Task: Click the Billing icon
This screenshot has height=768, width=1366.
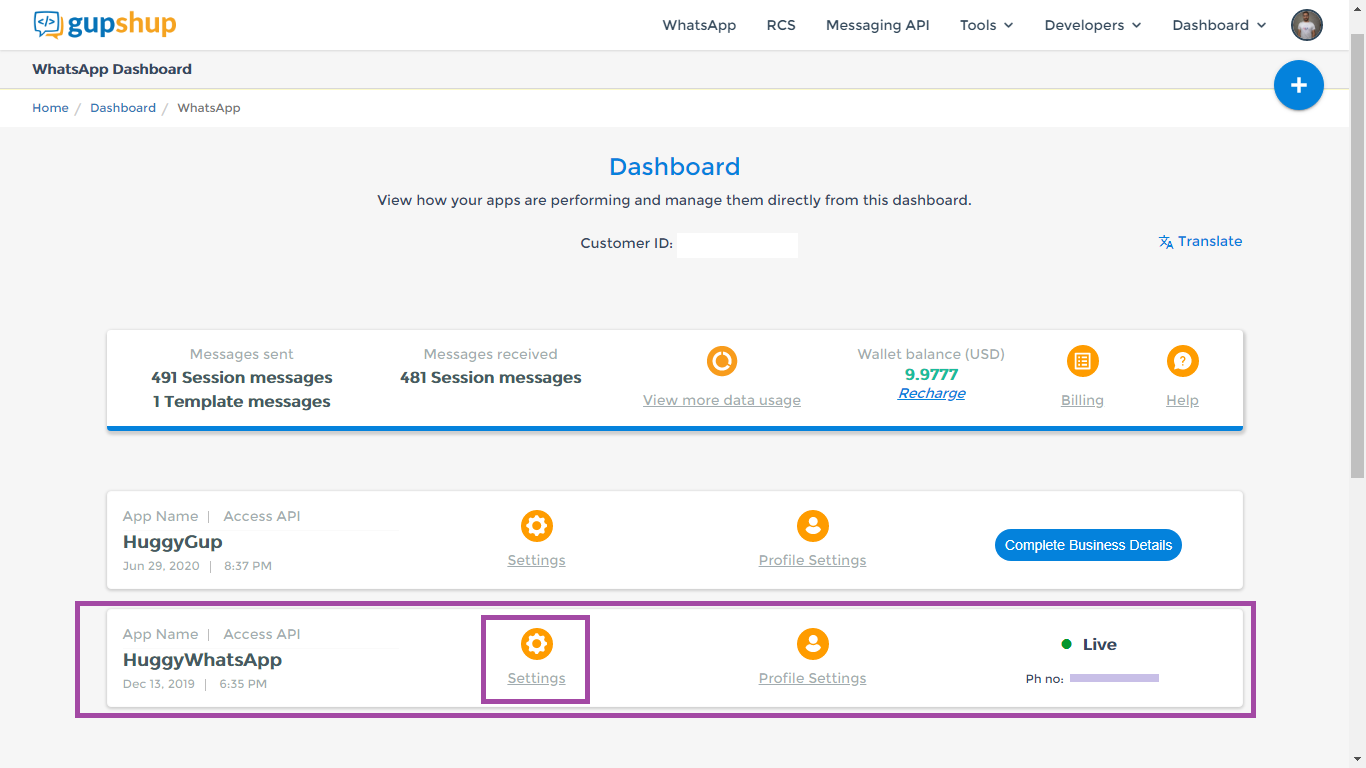Action: click(1082, 361)
